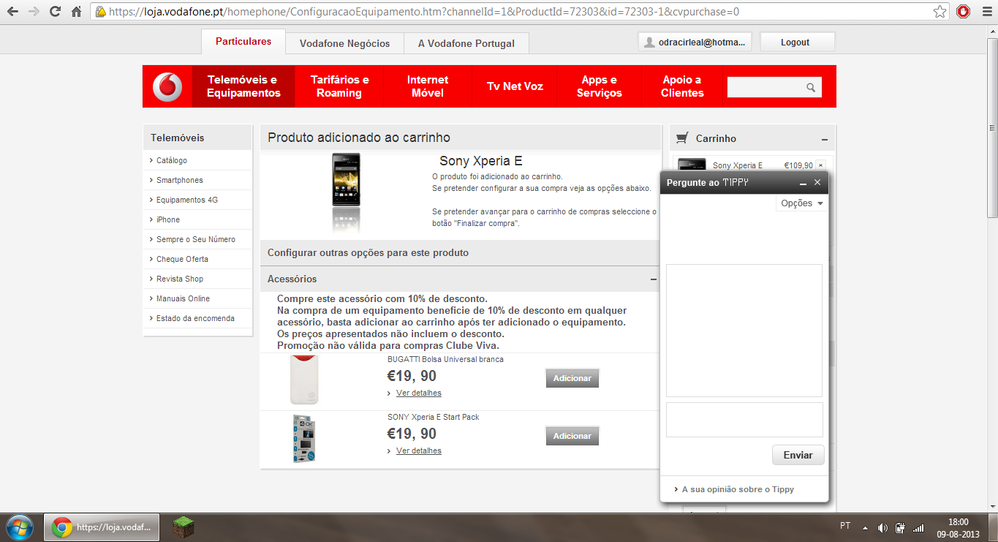Click the browser back arrow
998x542 pixels.
pos(12,12)
